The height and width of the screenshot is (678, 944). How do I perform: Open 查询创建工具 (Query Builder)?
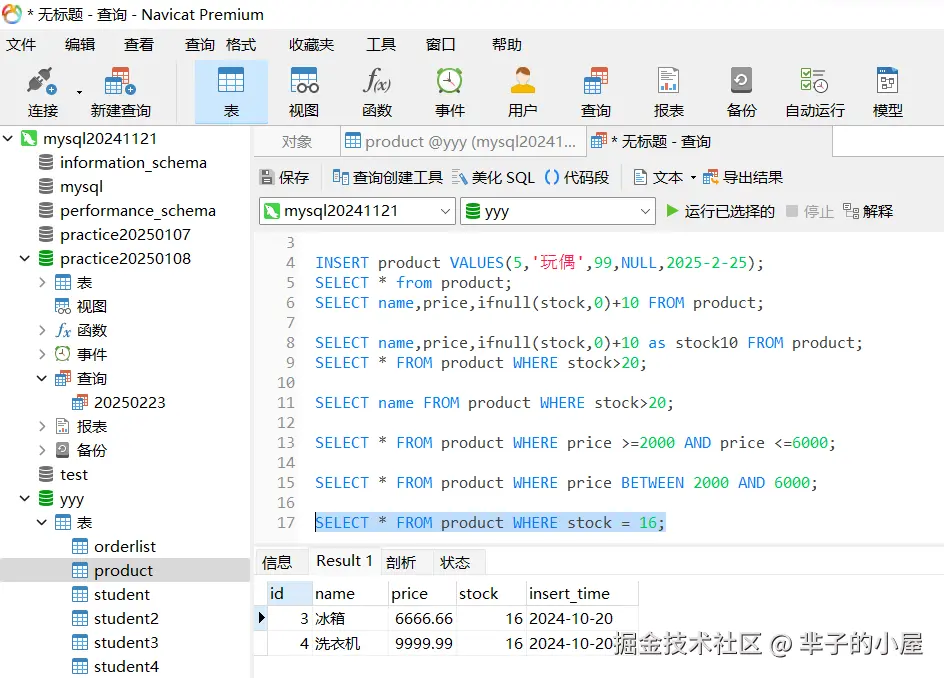387,177
